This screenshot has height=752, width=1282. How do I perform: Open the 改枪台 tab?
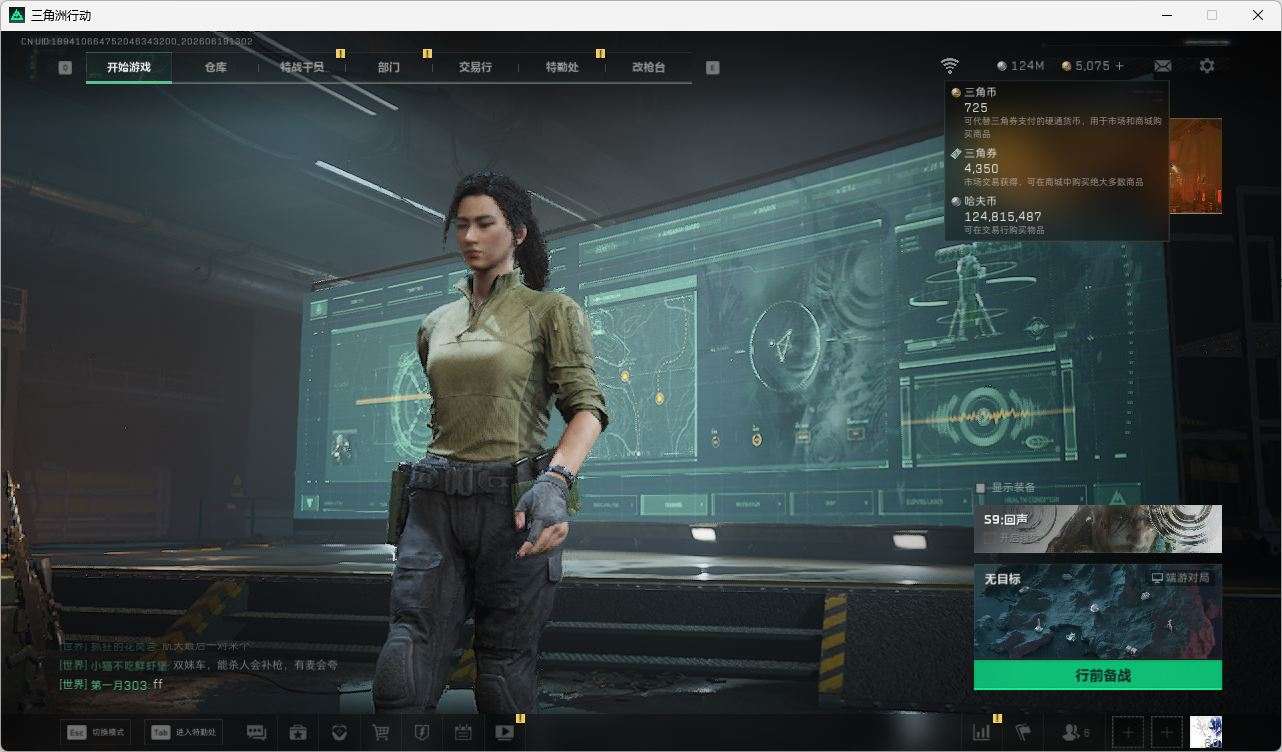648,67
